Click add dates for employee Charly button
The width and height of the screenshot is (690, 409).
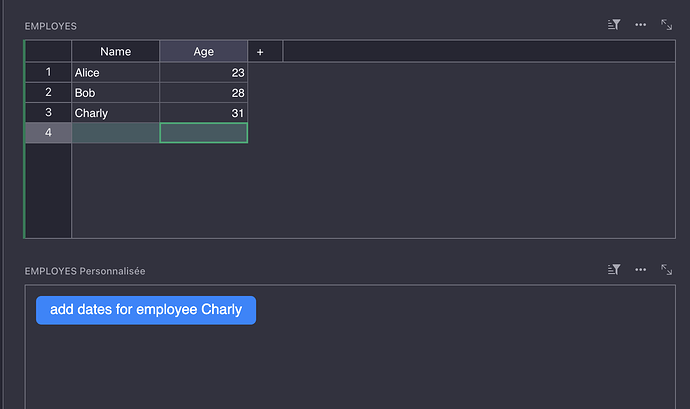[x=146, y=310]
